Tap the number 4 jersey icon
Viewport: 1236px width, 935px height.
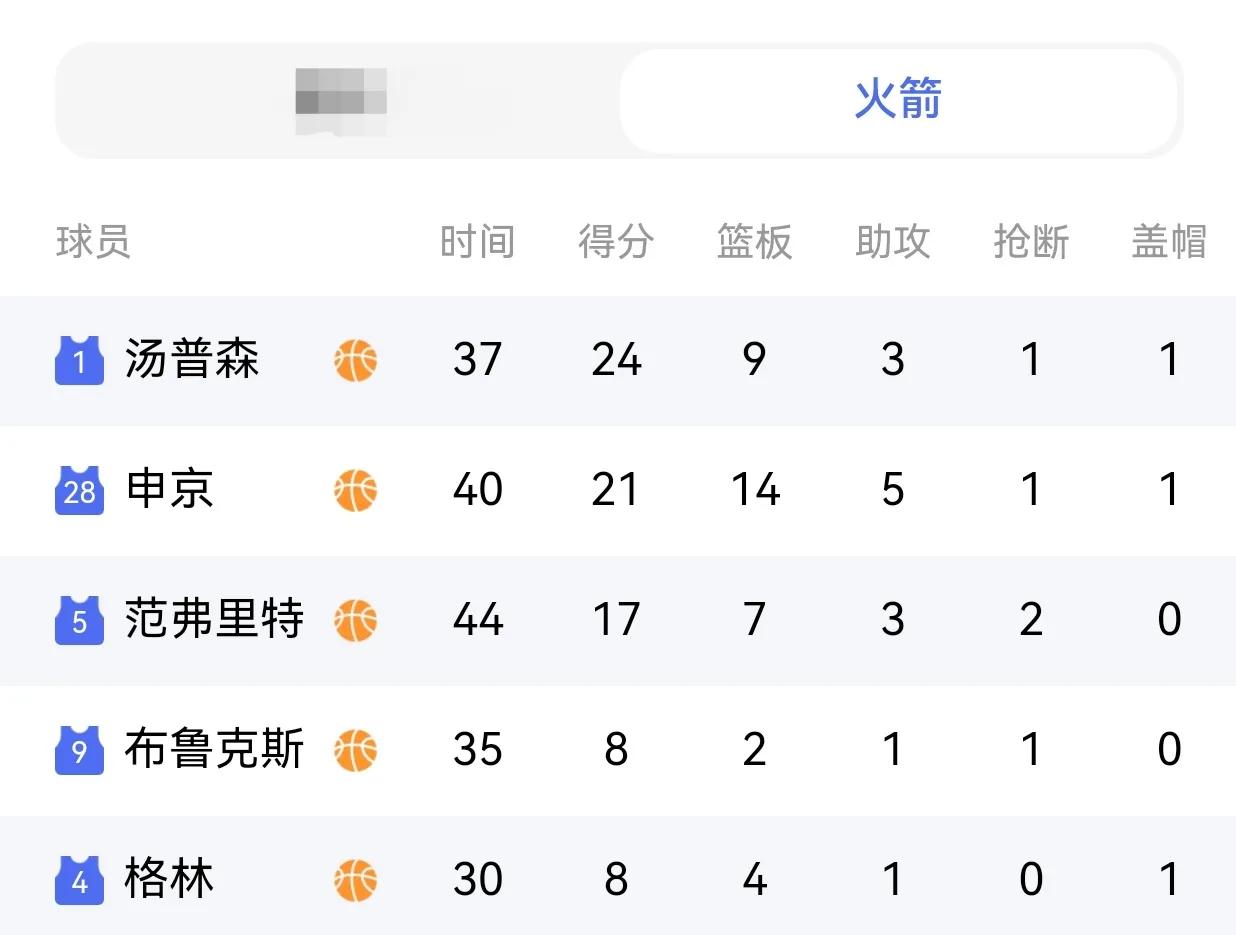pos(79,881)
